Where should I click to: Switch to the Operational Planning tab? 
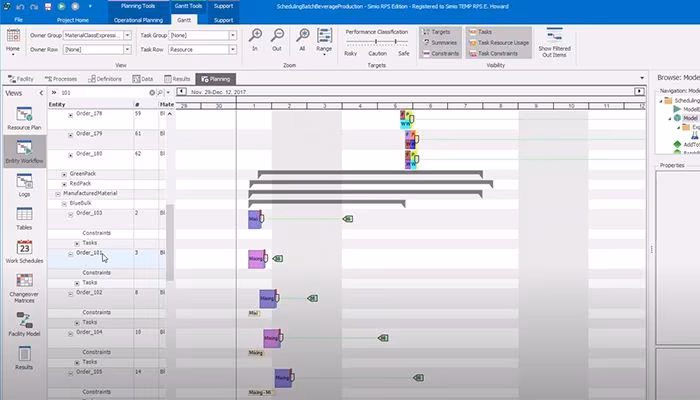tap(138, 20)
